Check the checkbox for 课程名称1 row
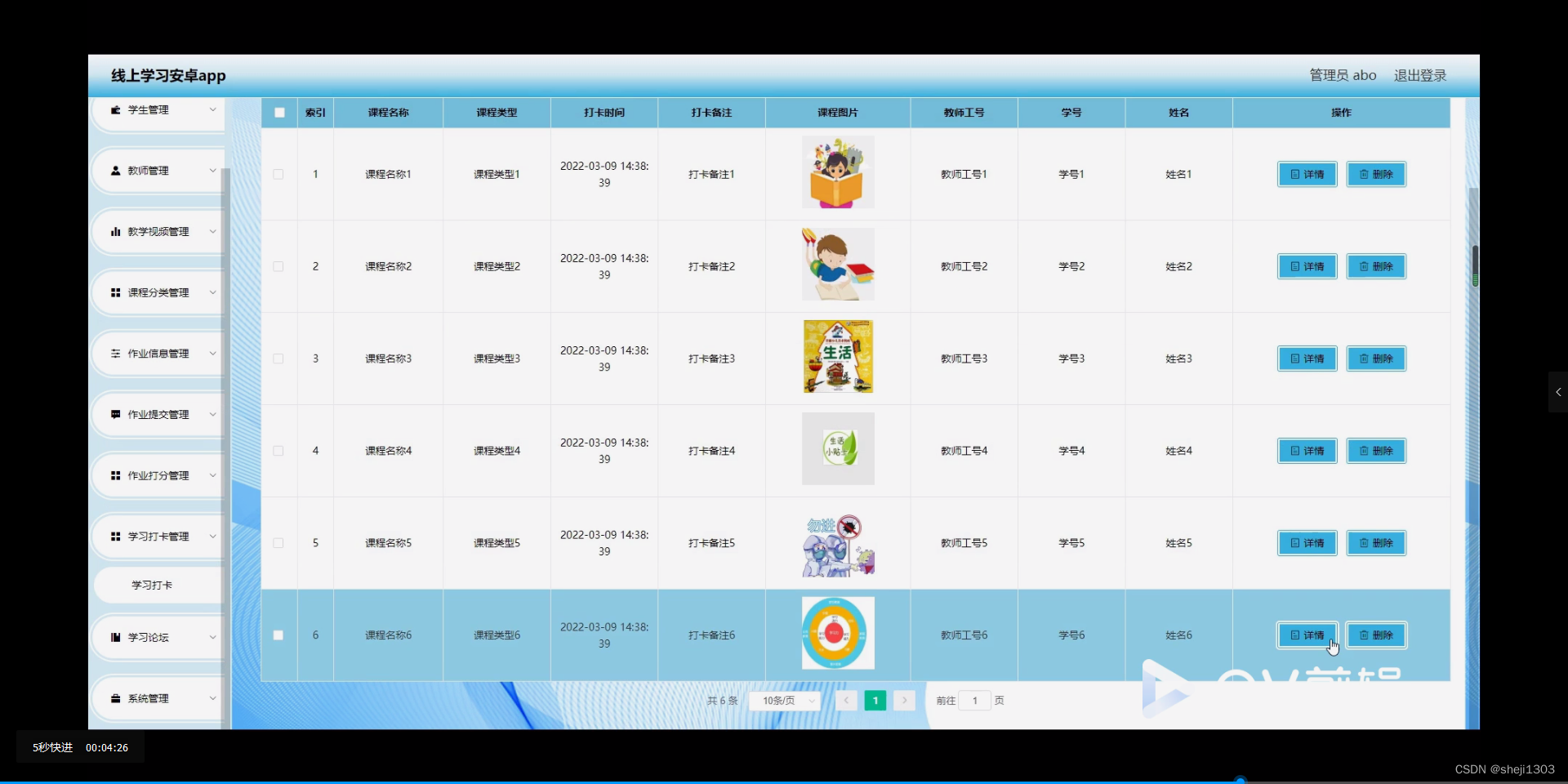 [x=278, y=174]
